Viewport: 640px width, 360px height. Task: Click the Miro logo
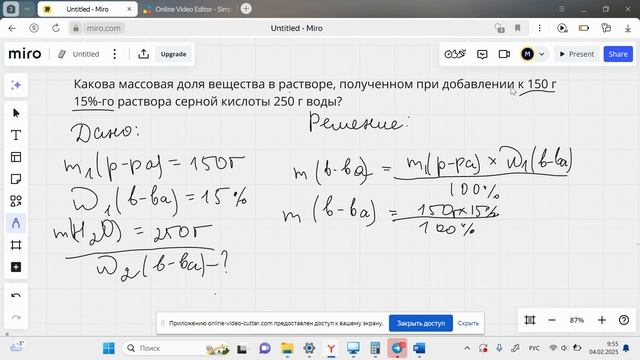(25, 54)
